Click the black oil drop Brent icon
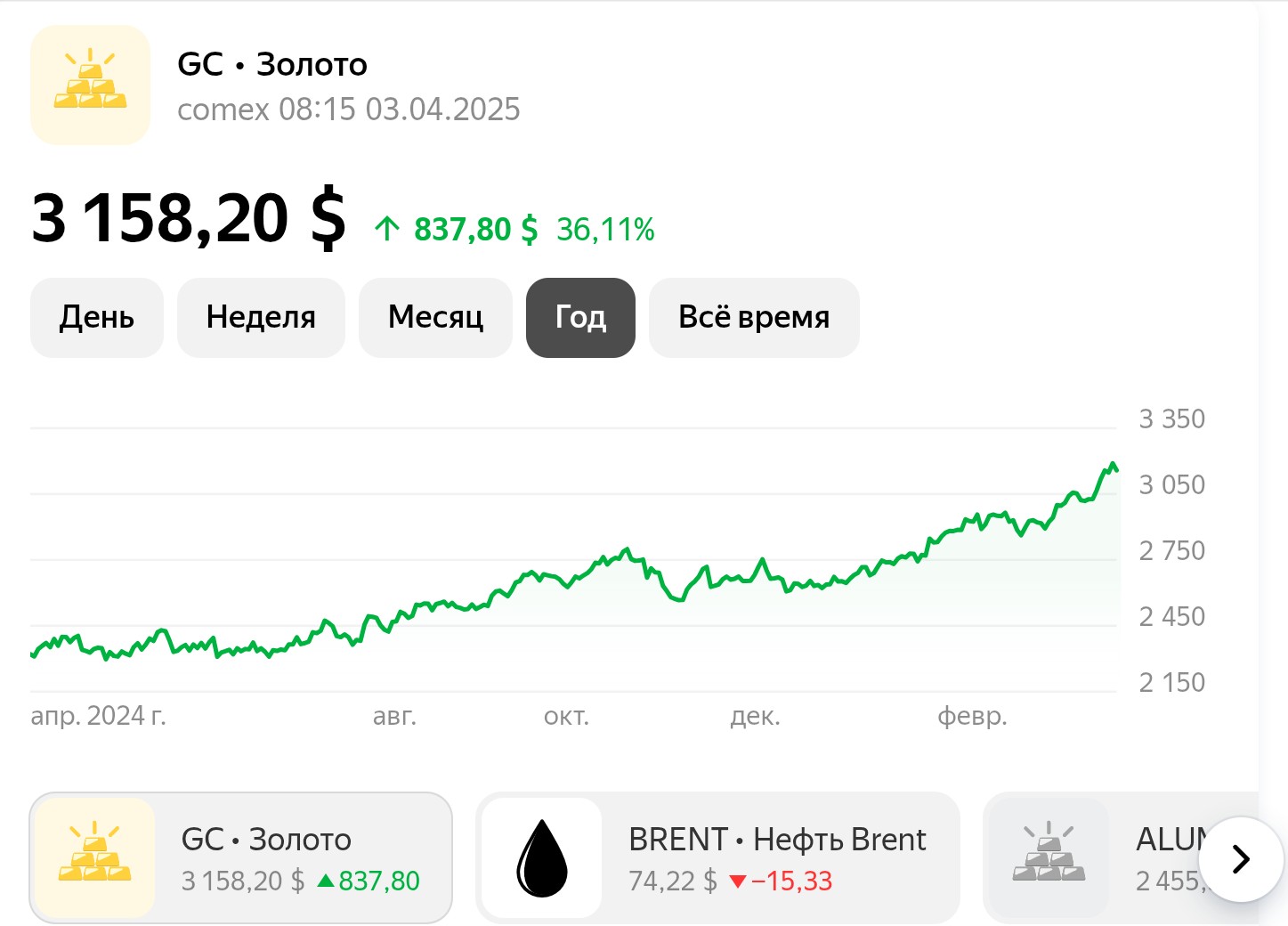 [541, 857]
